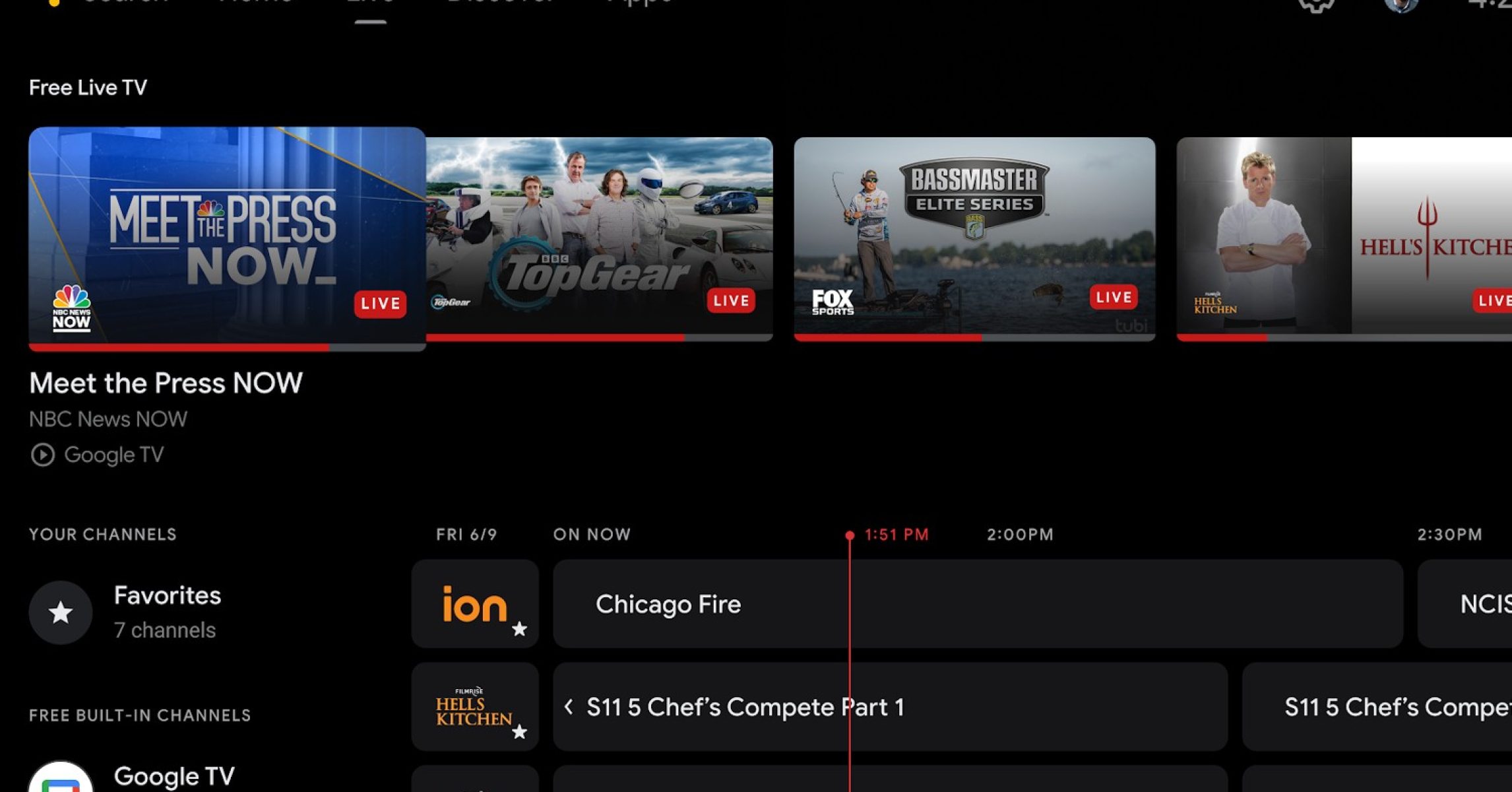
Task: Click the Fox Sports logo on Bassmaster
Action: [832, 302]
